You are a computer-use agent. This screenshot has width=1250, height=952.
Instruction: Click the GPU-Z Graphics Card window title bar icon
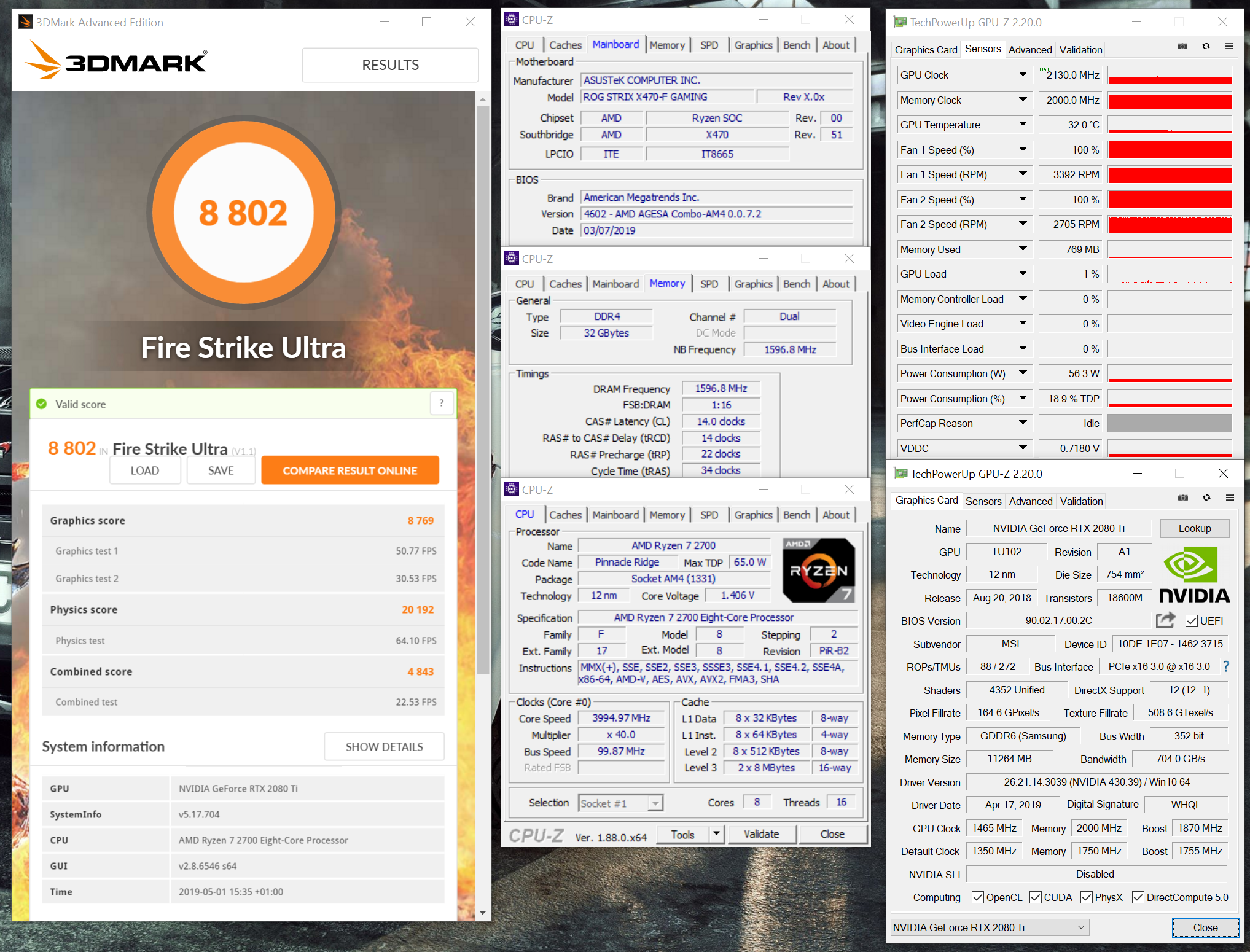tap(900, 474)
